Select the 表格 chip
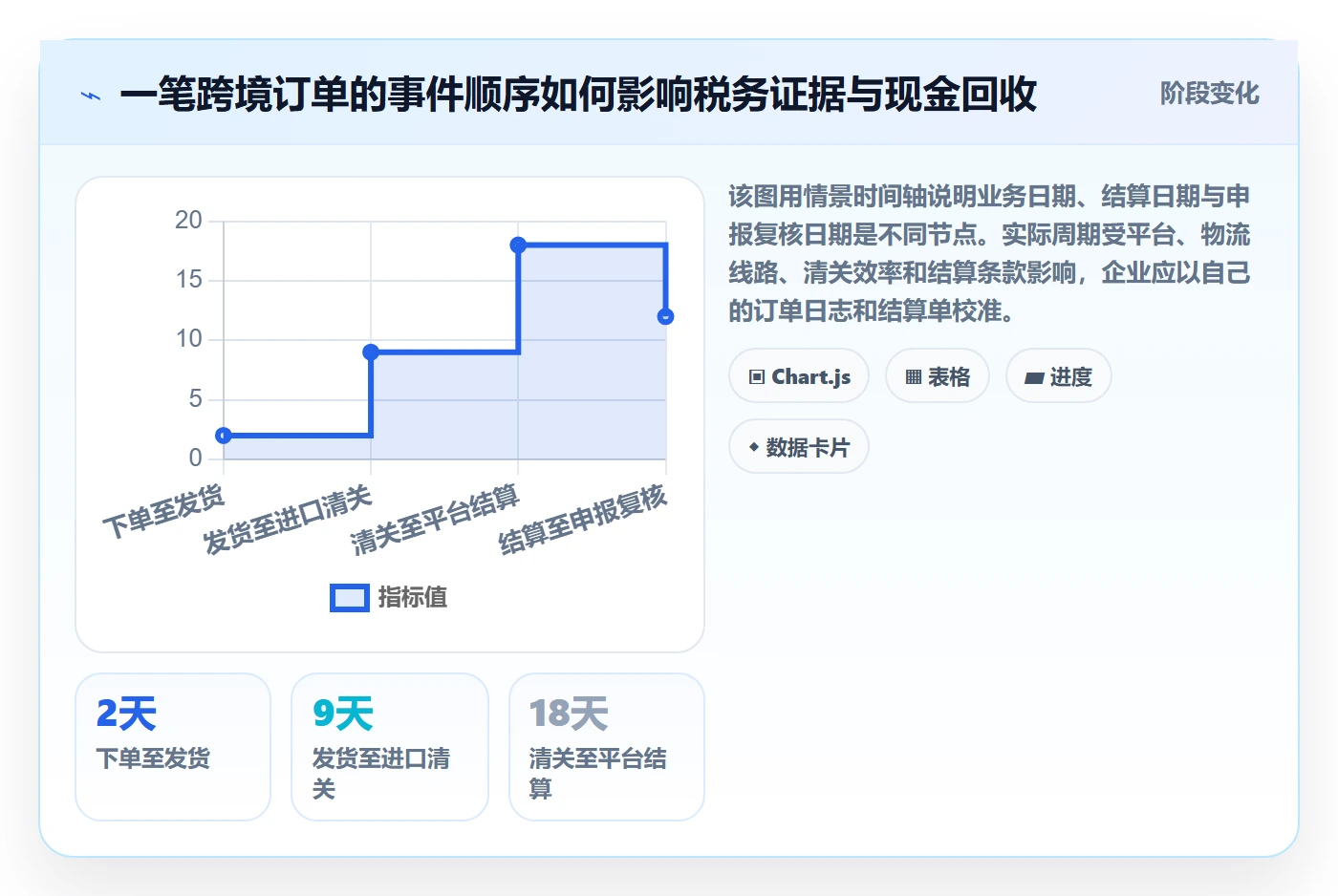The image size is (1338, 896). (x=938, y=376)
